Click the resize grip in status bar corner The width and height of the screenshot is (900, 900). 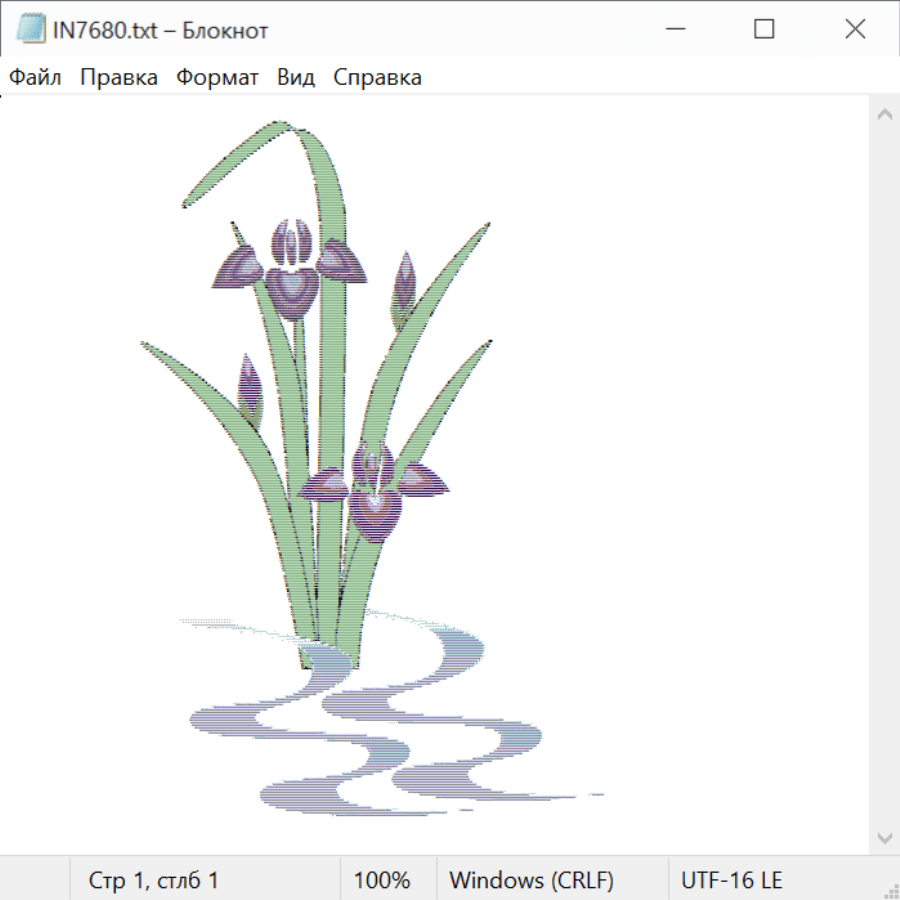pos(890,890)
